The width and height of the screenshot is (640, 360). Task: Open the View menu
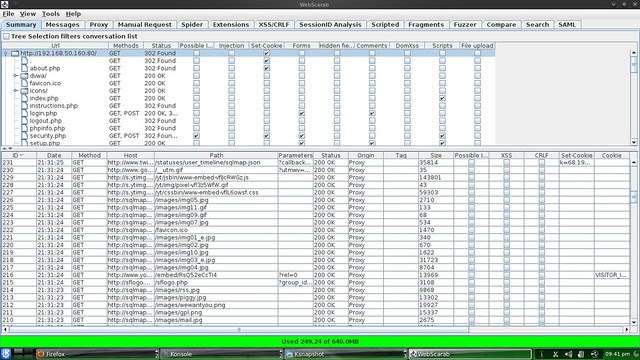point(28,14)
